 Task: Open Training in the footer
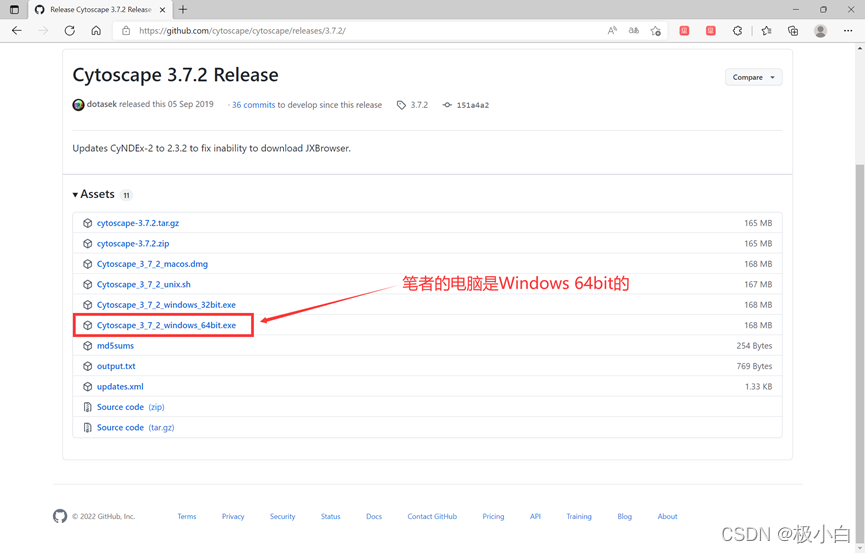(579, 517)
